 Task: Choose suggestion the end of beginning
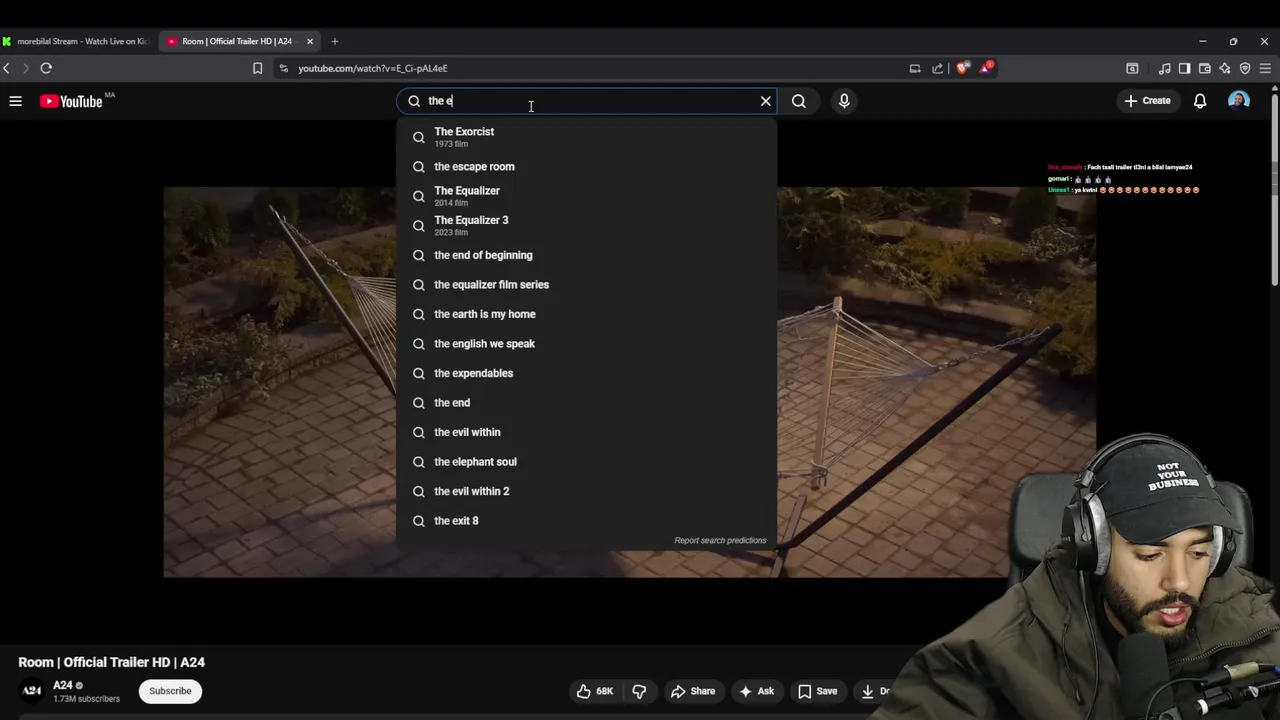point(586,255)
